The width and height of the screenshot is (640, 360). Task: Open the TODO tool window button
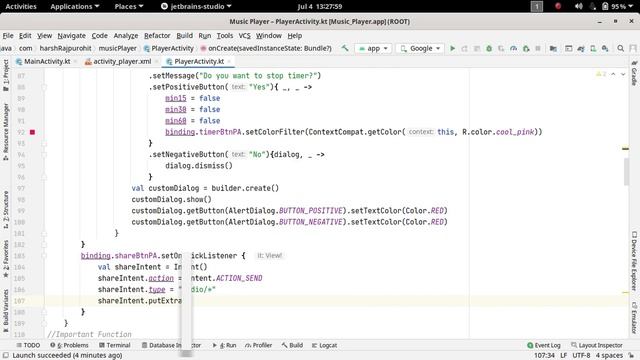pos(28,345)
